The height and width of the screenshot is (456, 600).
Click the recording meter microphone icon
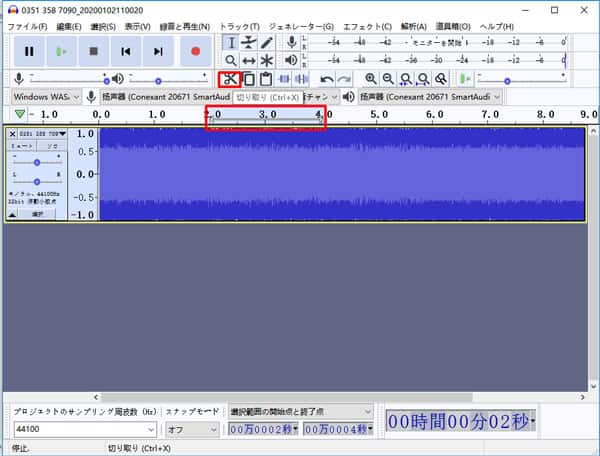pos(292,42)
